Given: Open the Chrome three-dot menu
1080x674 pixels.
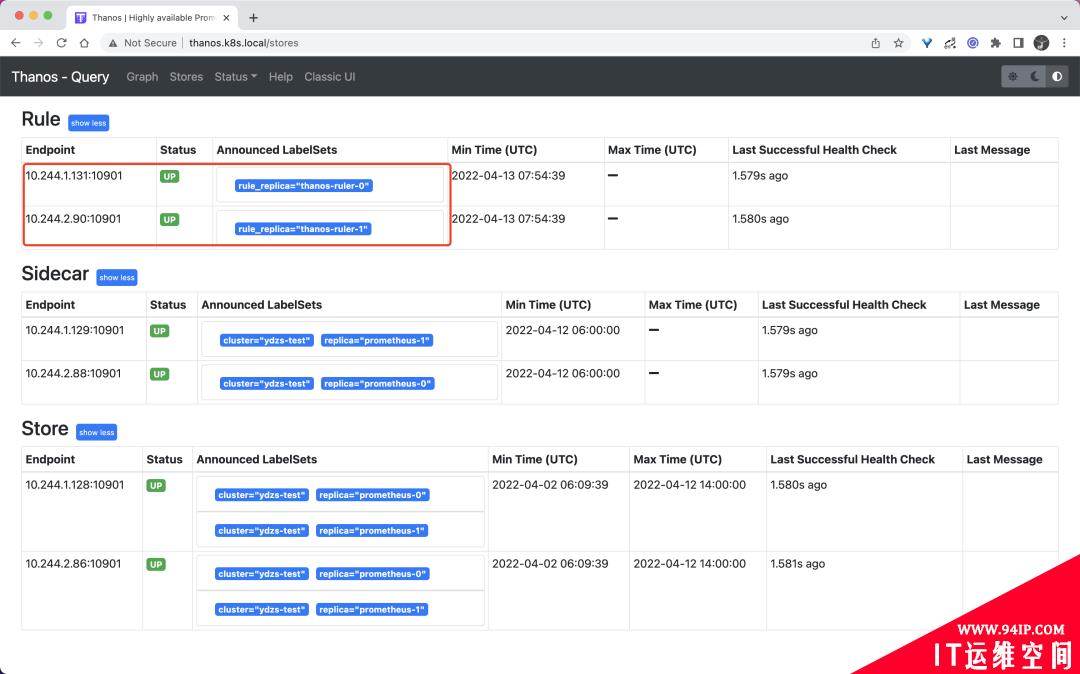Looking at the screenshot, I should [x=1064, y=43].
